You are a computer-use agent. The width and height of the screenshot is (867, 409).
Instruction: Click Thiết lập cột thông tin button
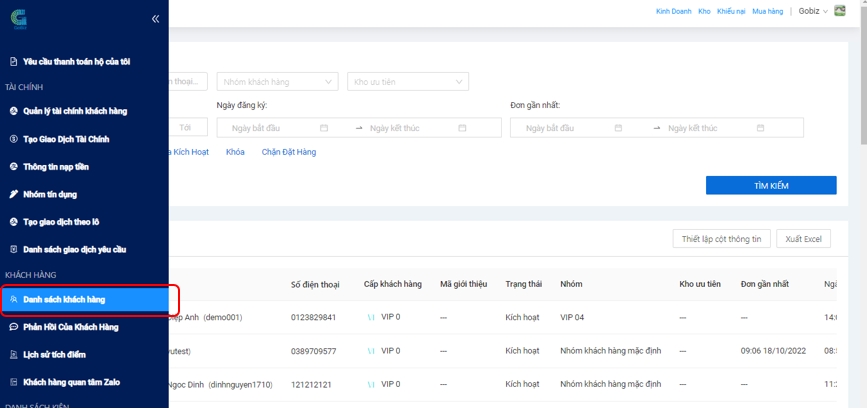click(x=721, y=239)
